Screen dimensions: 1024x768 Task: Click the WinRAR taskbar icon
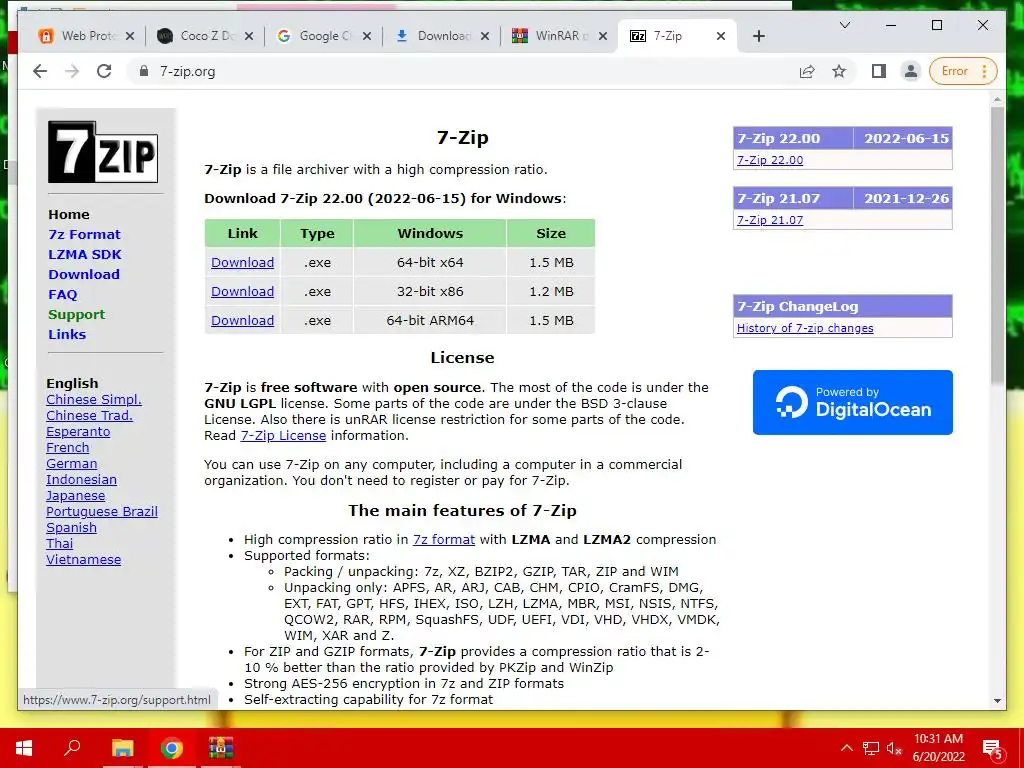pyautogui.click(x=221, y=748)
